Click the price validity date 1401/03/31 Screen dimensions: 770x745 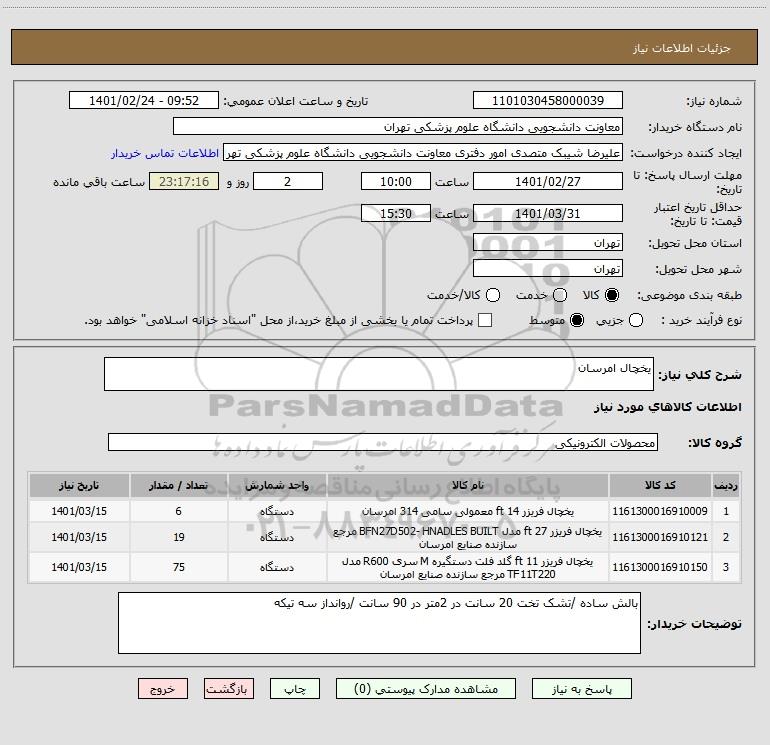[x=548, y=213]
